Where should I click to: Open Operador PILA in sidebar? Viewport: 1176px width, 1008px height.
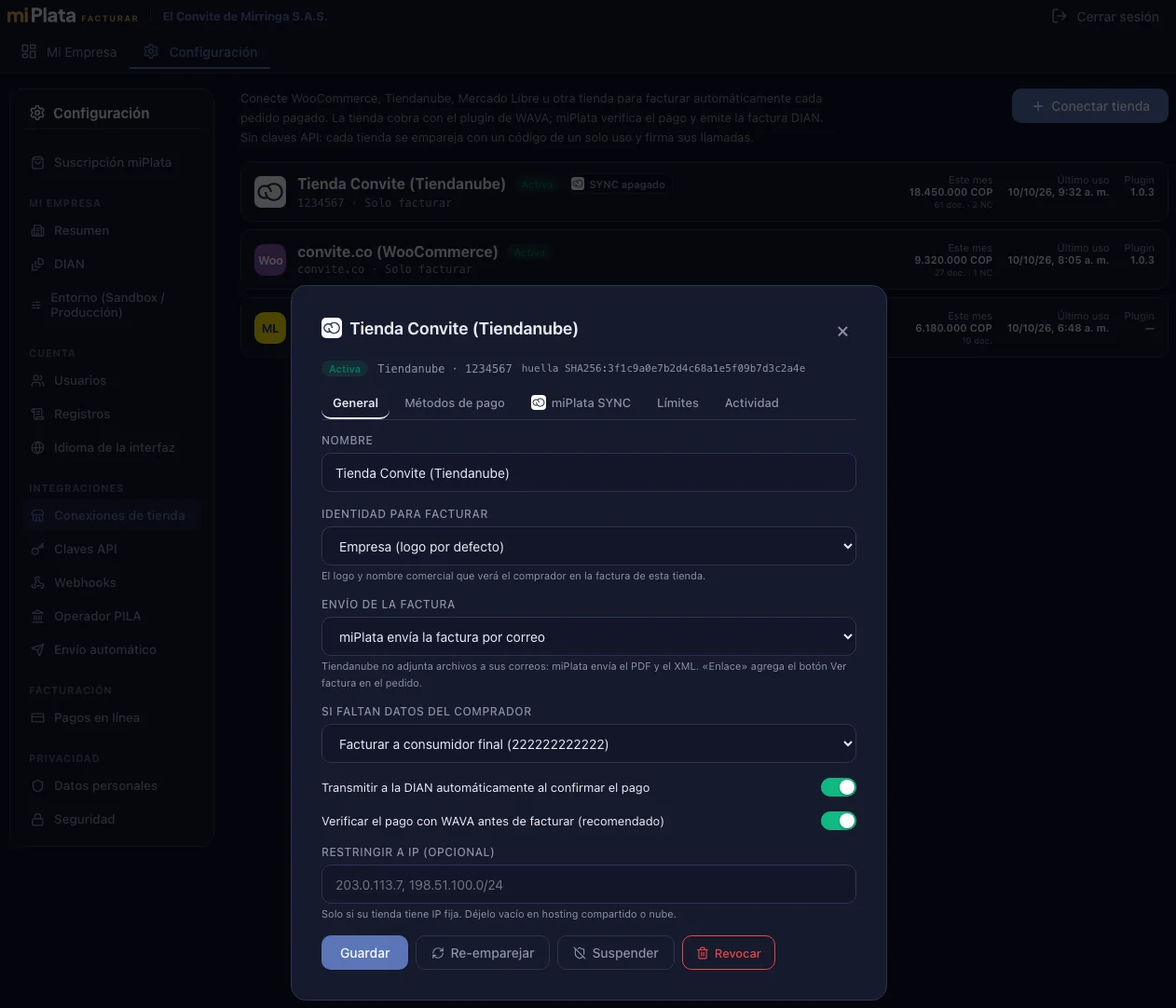tap(112, 617)
